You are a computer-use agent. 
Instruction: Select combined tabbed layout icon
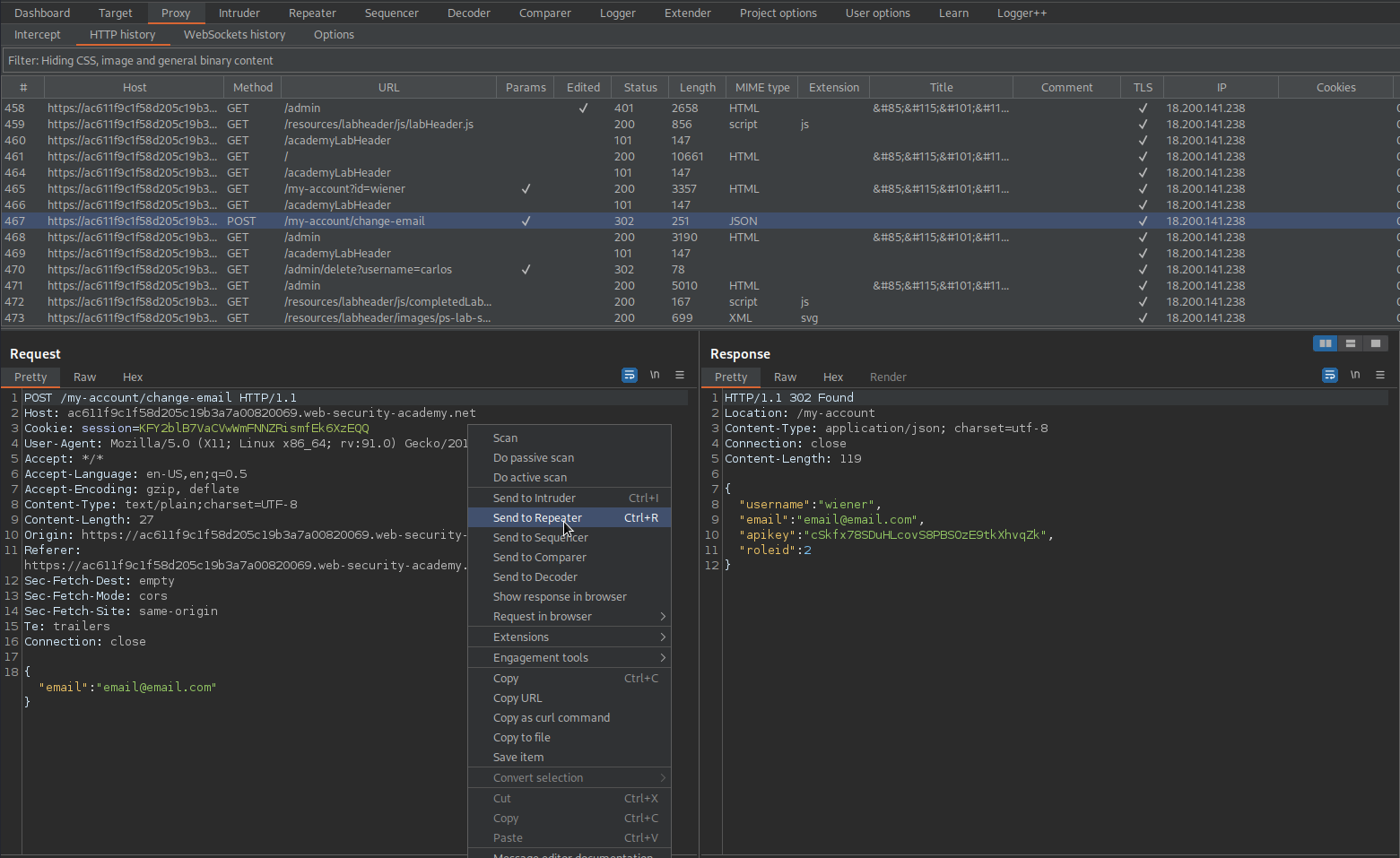(1375, 343)
